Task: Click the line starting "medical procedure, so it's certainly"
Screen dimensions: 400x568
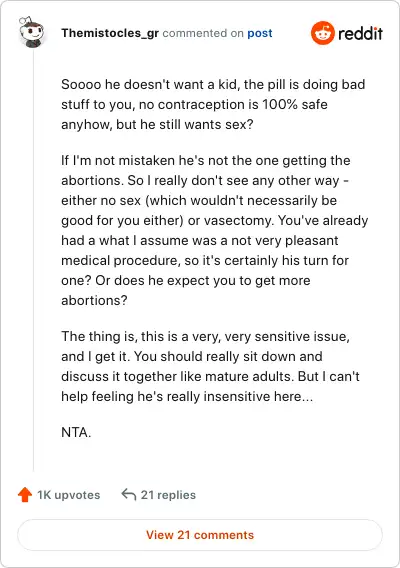Action: click(205, 260)
